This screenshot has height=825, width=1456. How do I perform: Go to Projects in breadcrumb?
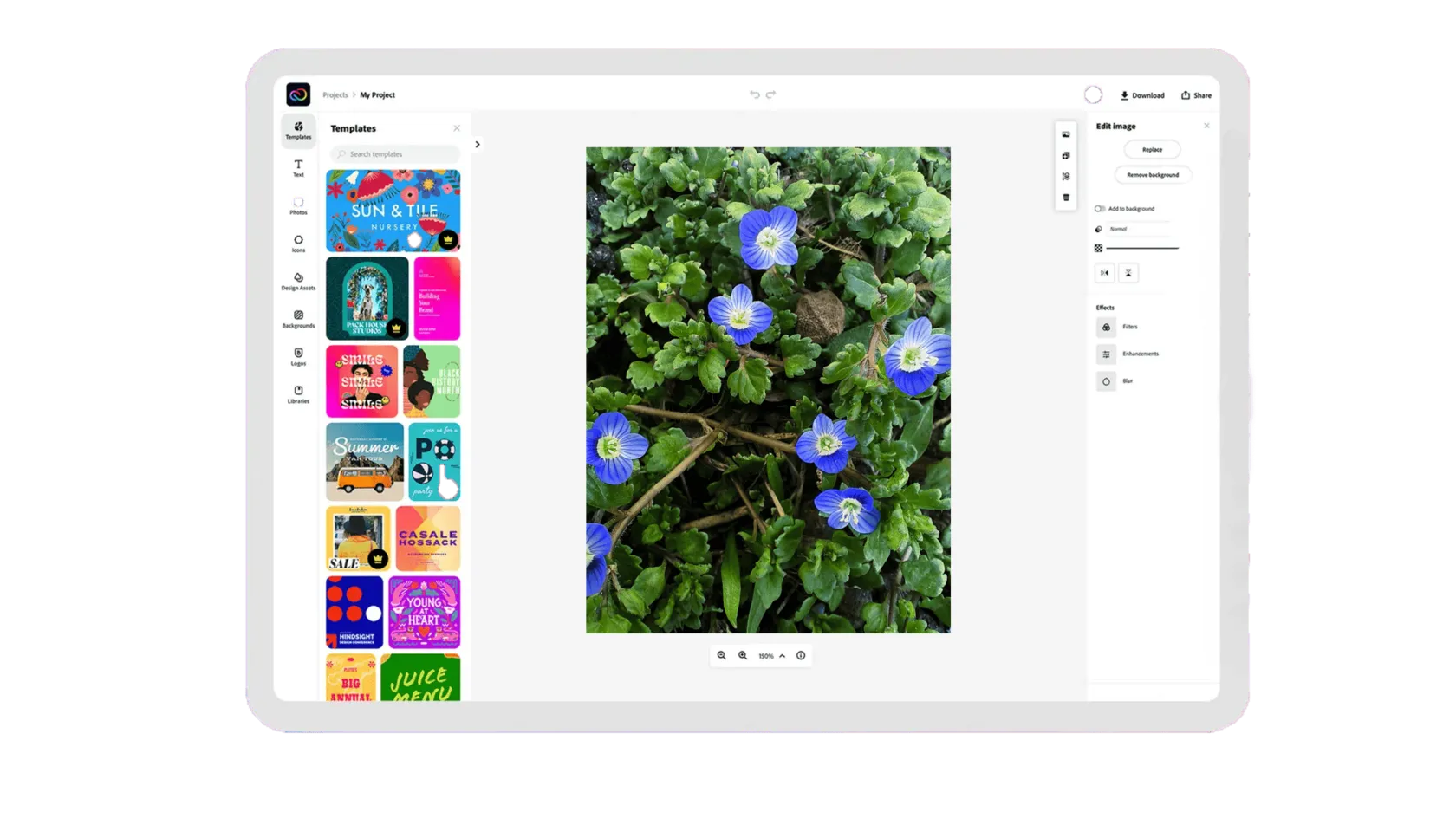[335, 95]
